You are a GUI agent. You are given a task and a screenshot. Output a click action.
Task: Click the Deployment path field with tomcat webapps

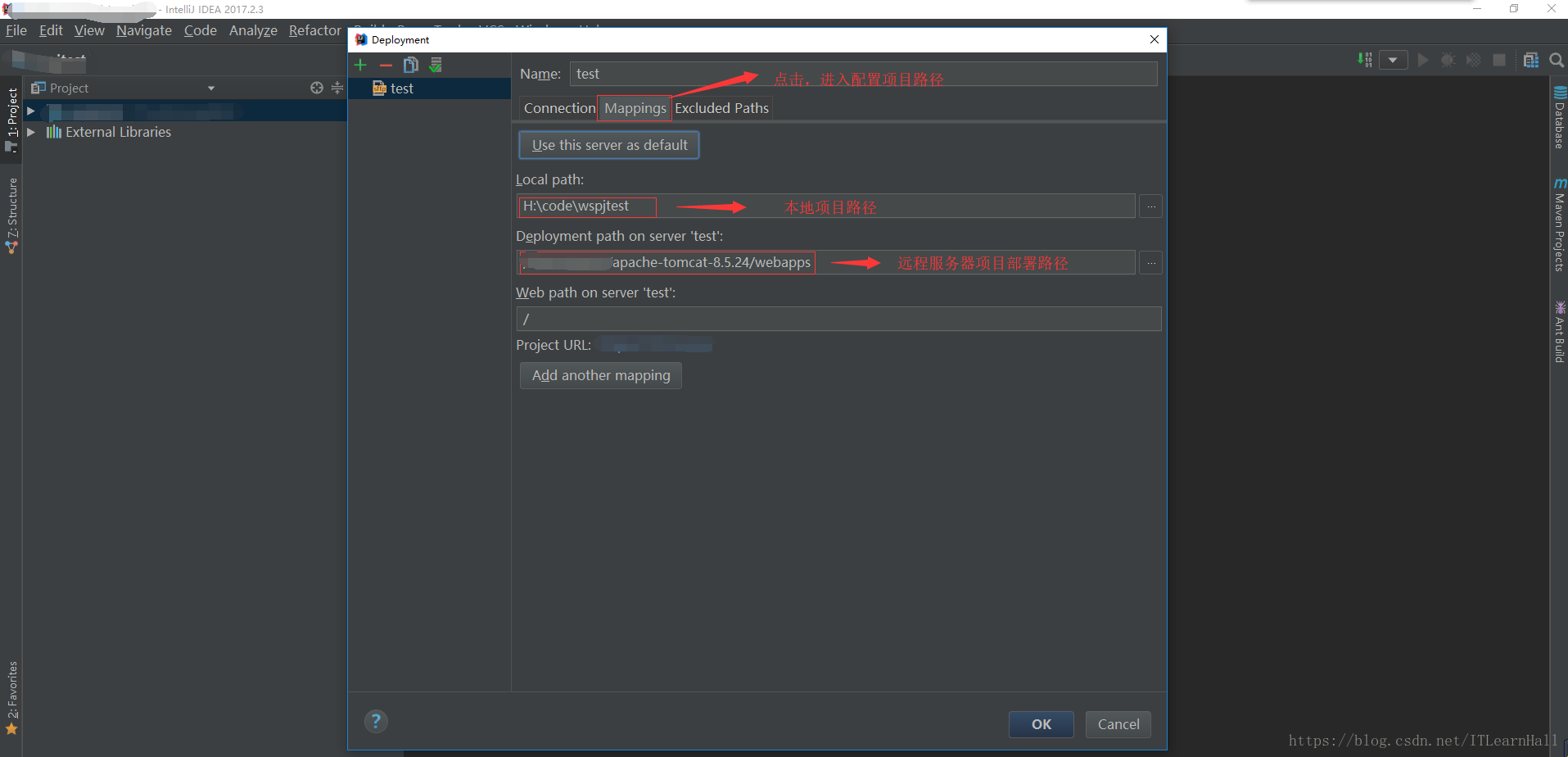tap(826, 262)
